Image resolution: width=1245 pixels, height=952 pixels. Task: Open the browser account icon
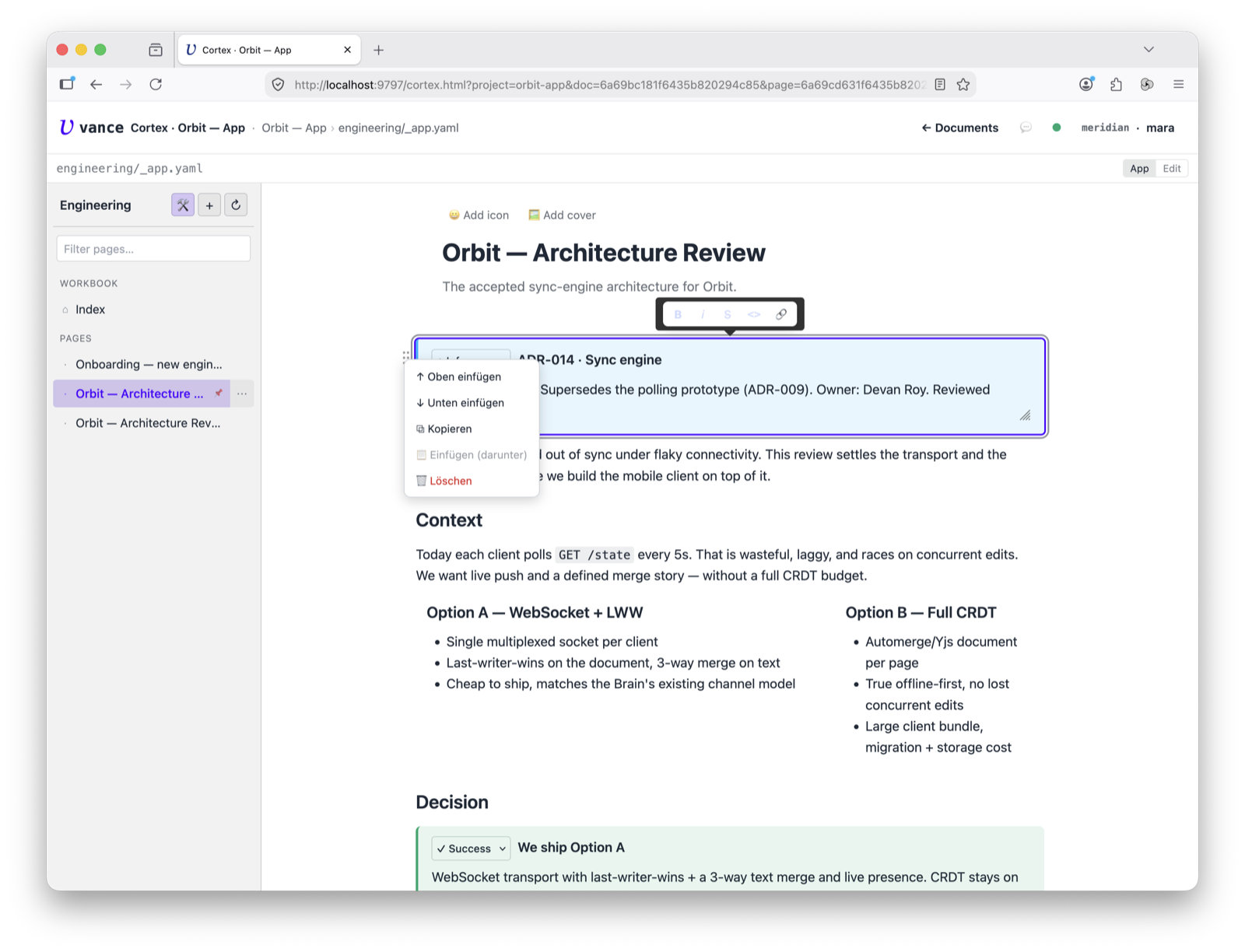[1086, 85]
